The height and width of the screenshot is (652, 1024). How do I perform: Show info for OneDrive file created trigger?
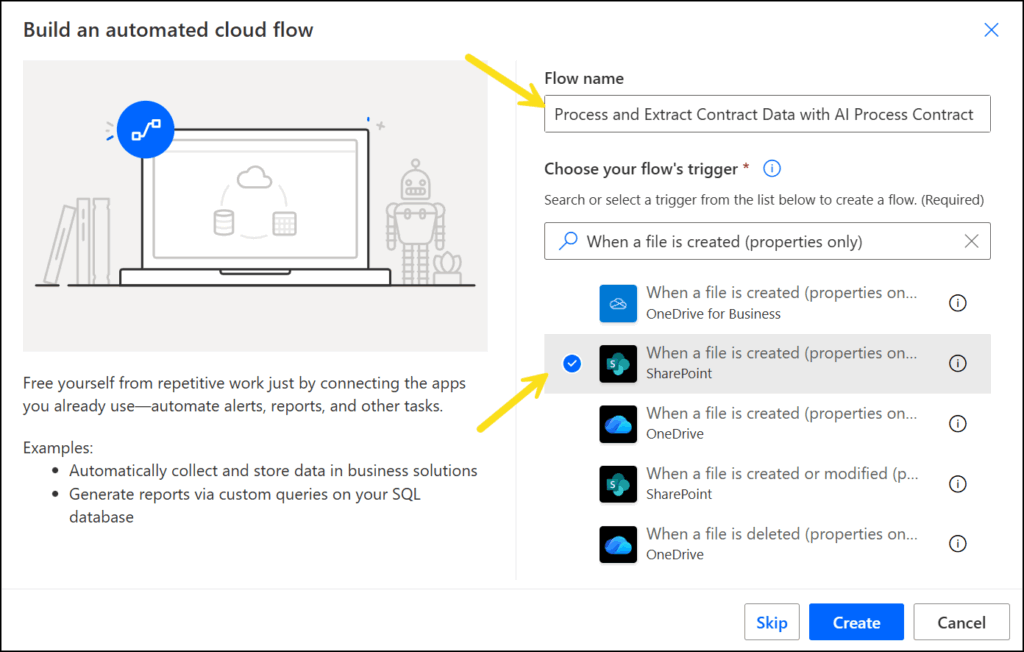pyautogui.click(x=957, y=424)
